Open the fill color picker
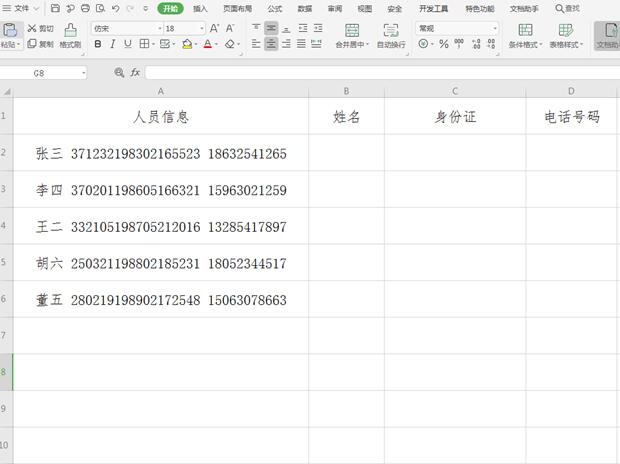 187,44
